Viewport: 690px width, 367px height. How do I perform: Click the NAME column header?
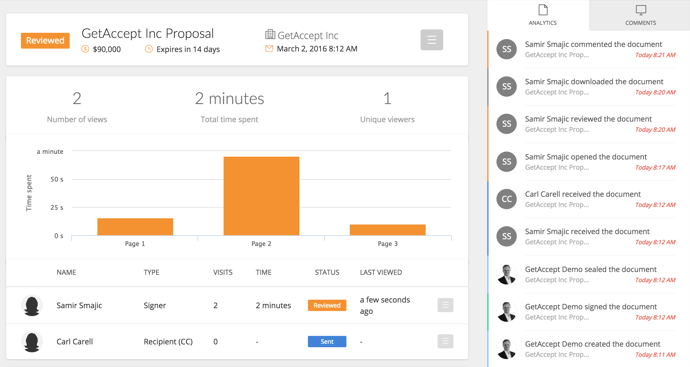point(66,272)
